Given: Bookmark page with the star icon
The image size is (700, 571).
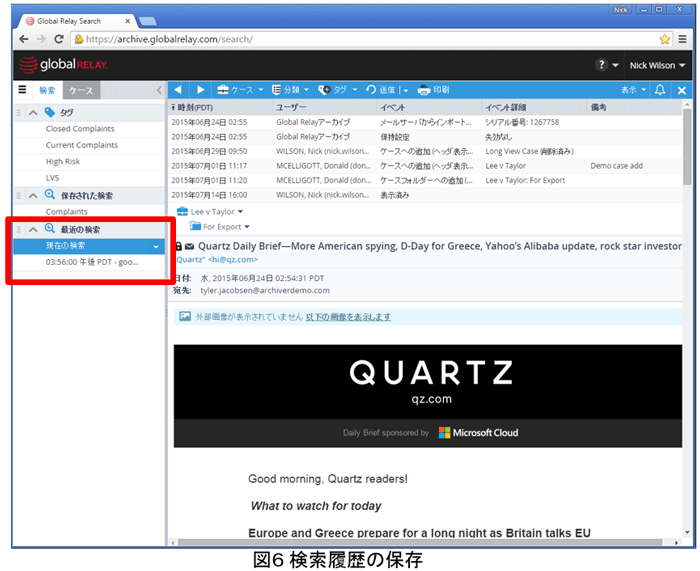Looking at the screenshot, I should click(665, 39).
